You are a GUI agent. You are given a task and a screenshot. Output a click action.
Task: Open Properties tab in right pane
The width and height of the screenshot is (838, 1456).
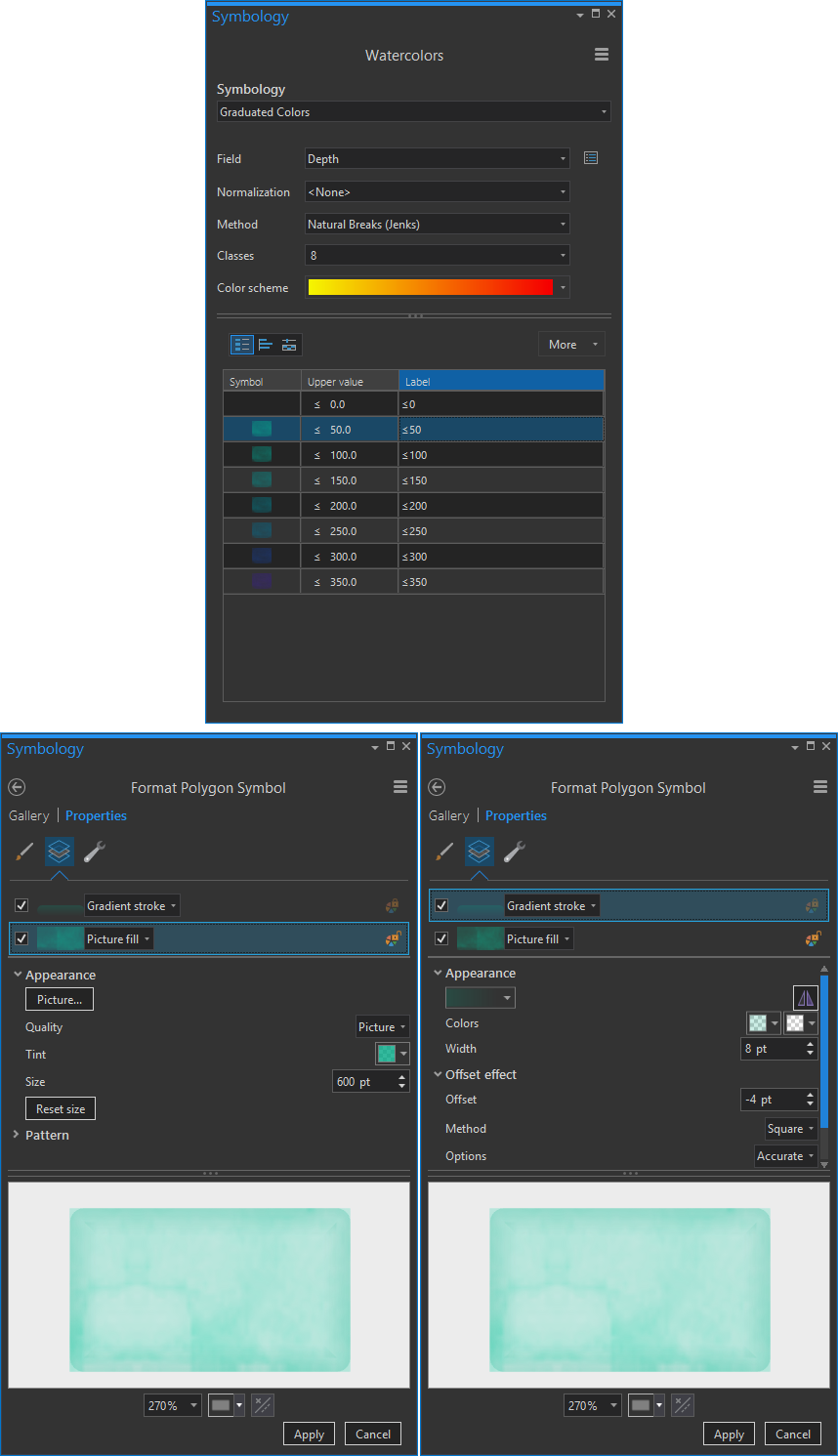516,815
